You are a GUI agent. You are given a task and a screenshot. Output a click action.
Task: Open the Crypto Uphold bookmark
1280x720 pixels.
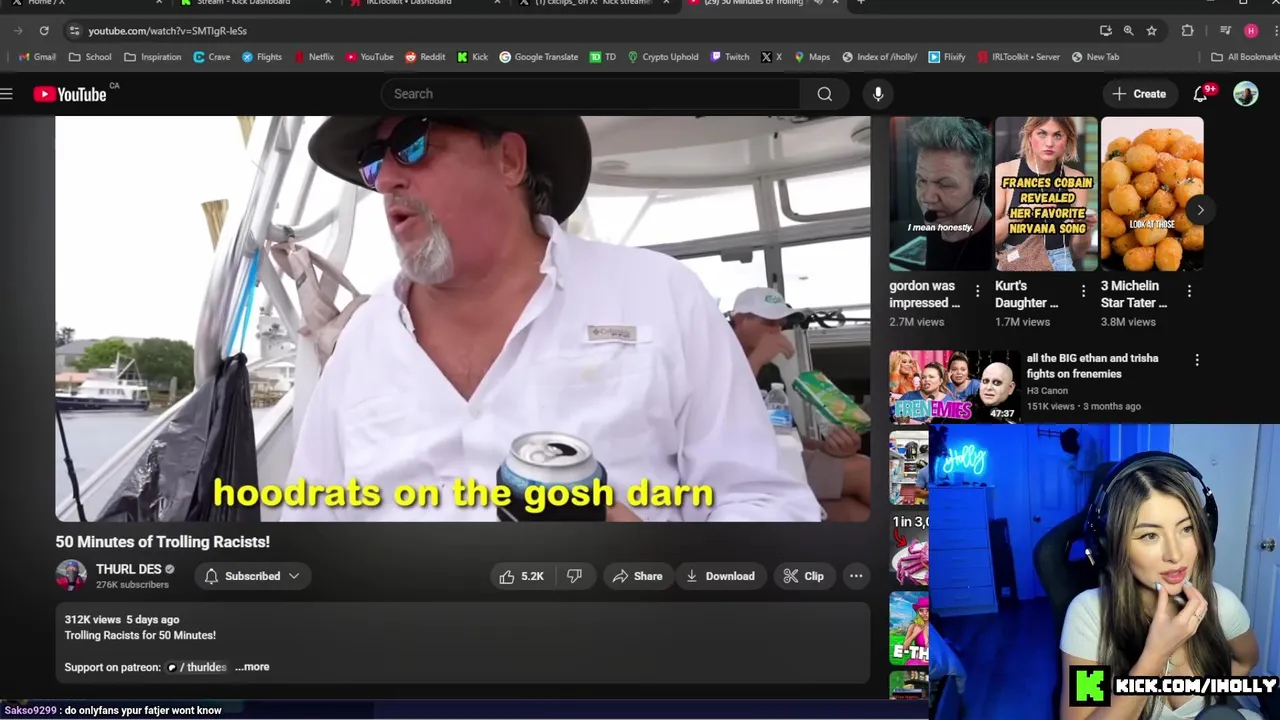click(x=662, y=57)
